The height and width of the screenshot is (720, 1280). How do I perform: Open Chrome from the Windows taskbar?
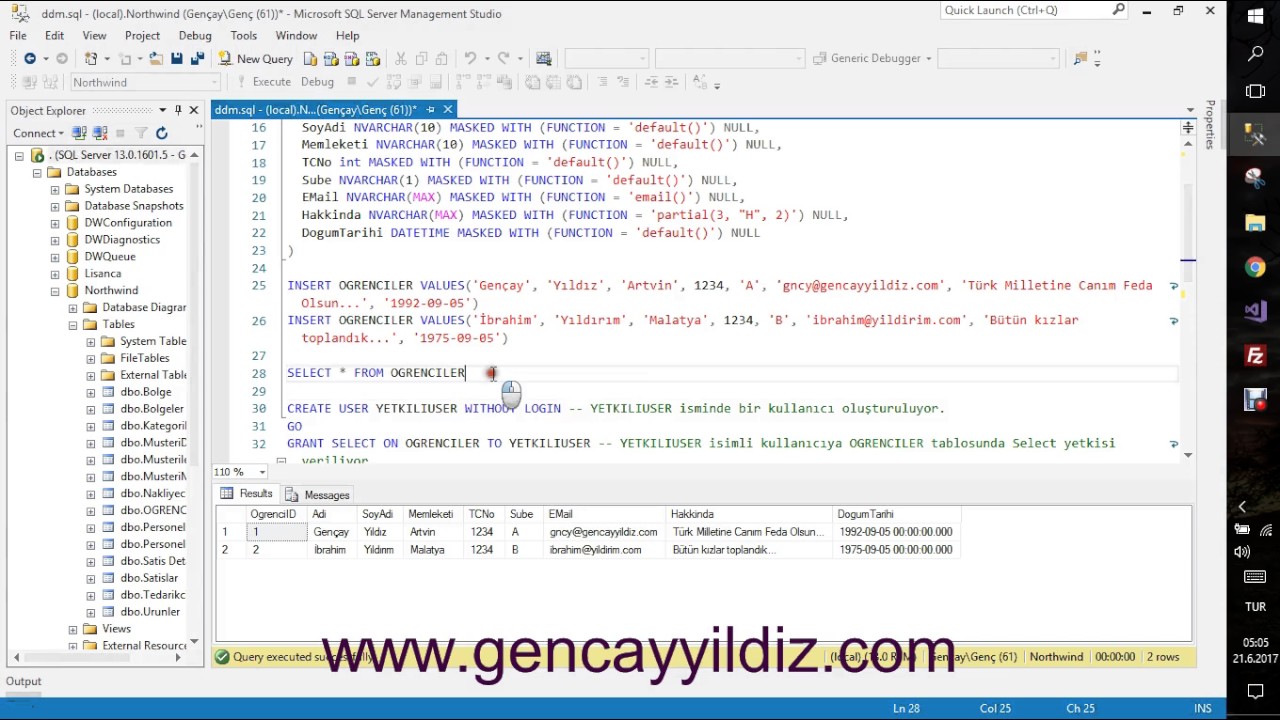click(1255, 268)
